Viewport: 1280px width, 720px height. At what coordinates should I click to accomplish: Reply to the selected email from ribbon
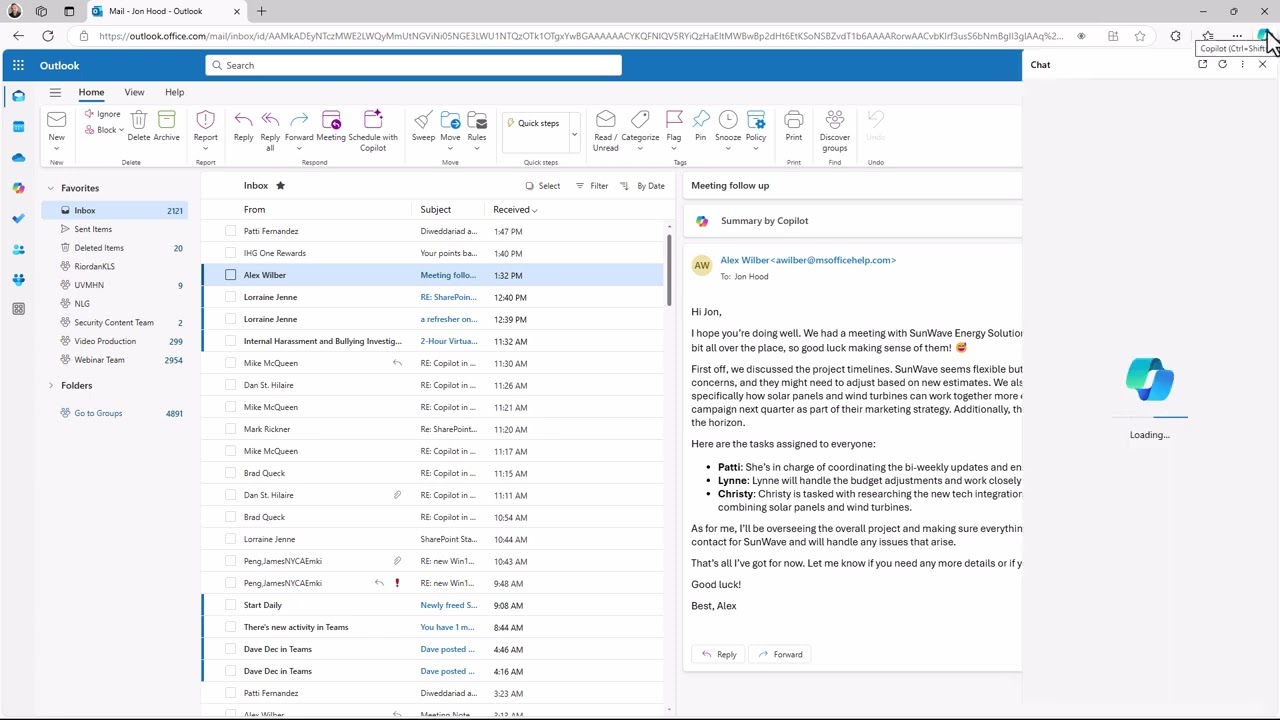243,120
